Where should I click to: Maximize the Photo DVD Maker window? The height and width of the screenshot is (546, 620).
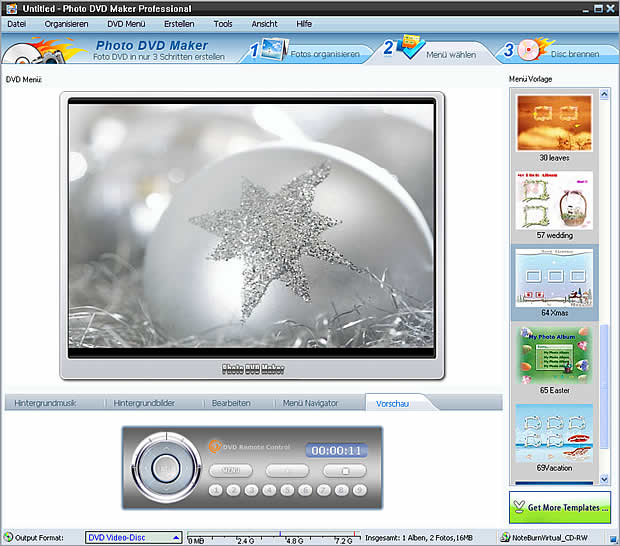598,8
